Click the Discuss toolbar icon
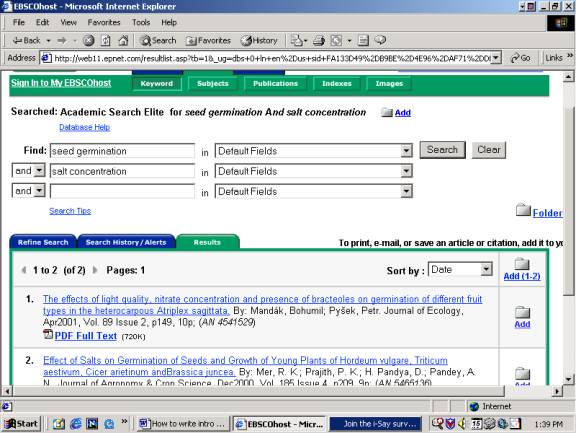This screenshot has height=433, width=576. 363,40
